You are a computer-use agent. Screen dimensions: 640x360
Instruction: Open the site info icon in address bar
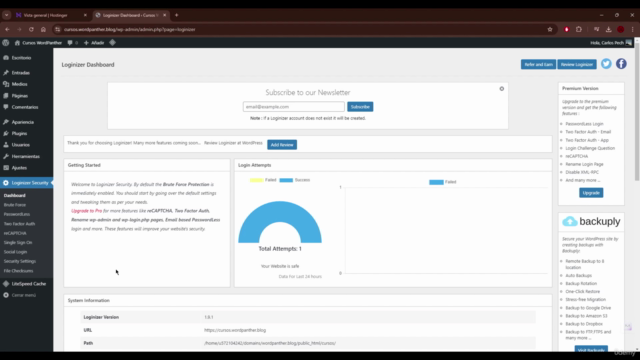(x=58, y=29)
